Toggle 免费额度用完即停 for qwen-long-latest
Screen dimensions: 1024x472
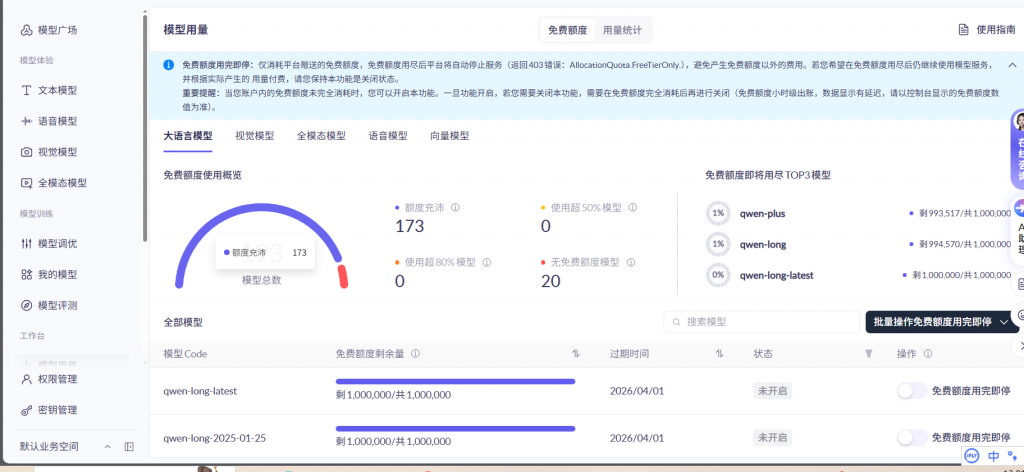click(912, 391)
